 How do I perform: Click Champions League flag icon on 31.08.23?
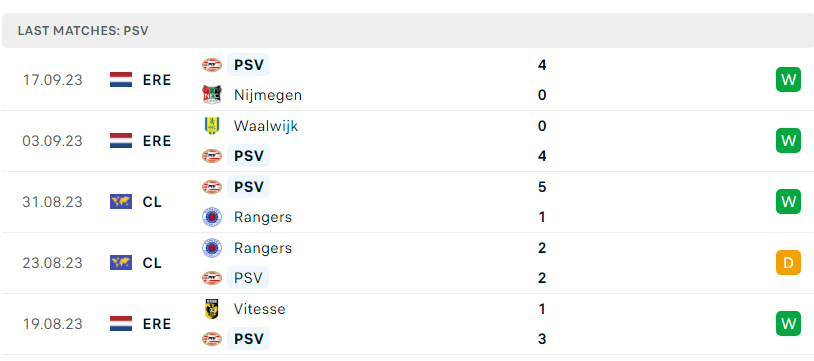(121, 202)
